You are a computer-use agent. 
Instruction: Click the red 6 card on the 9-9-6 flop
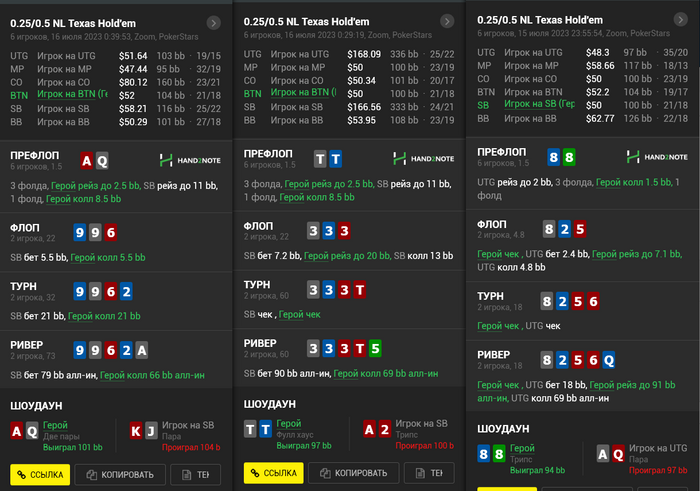[x=111, y=233]
